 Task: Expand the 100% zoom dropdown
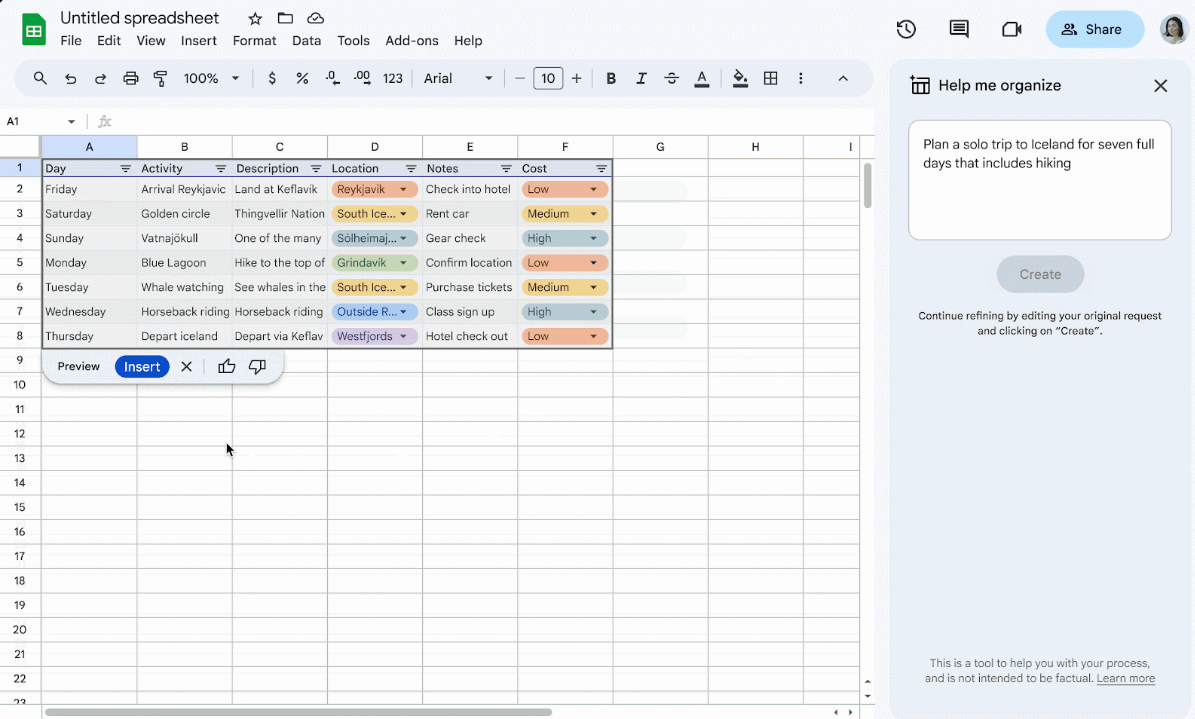[212, 78]
